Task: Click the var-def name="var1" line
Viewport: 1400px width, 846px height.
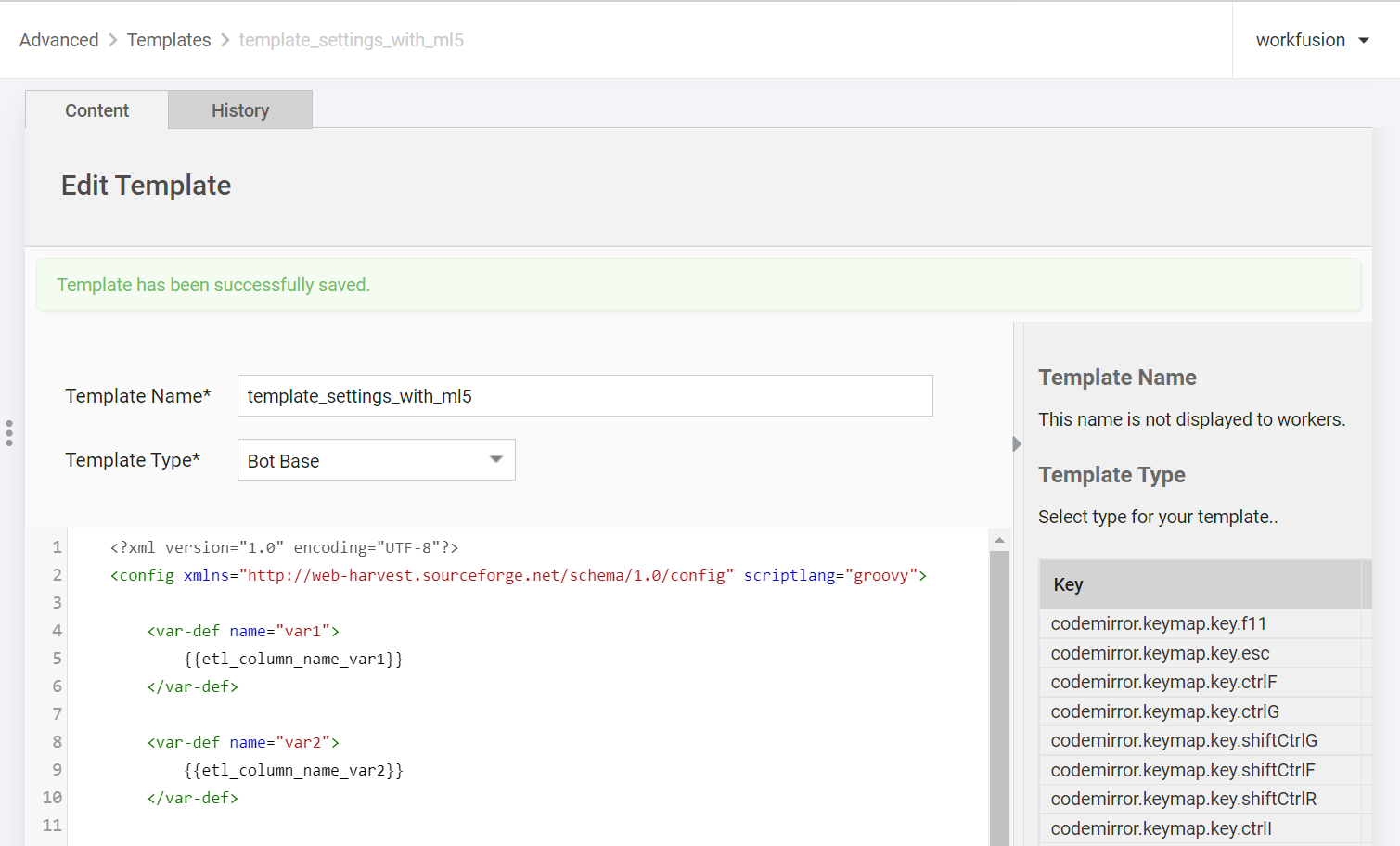Action: click(243, 631)
